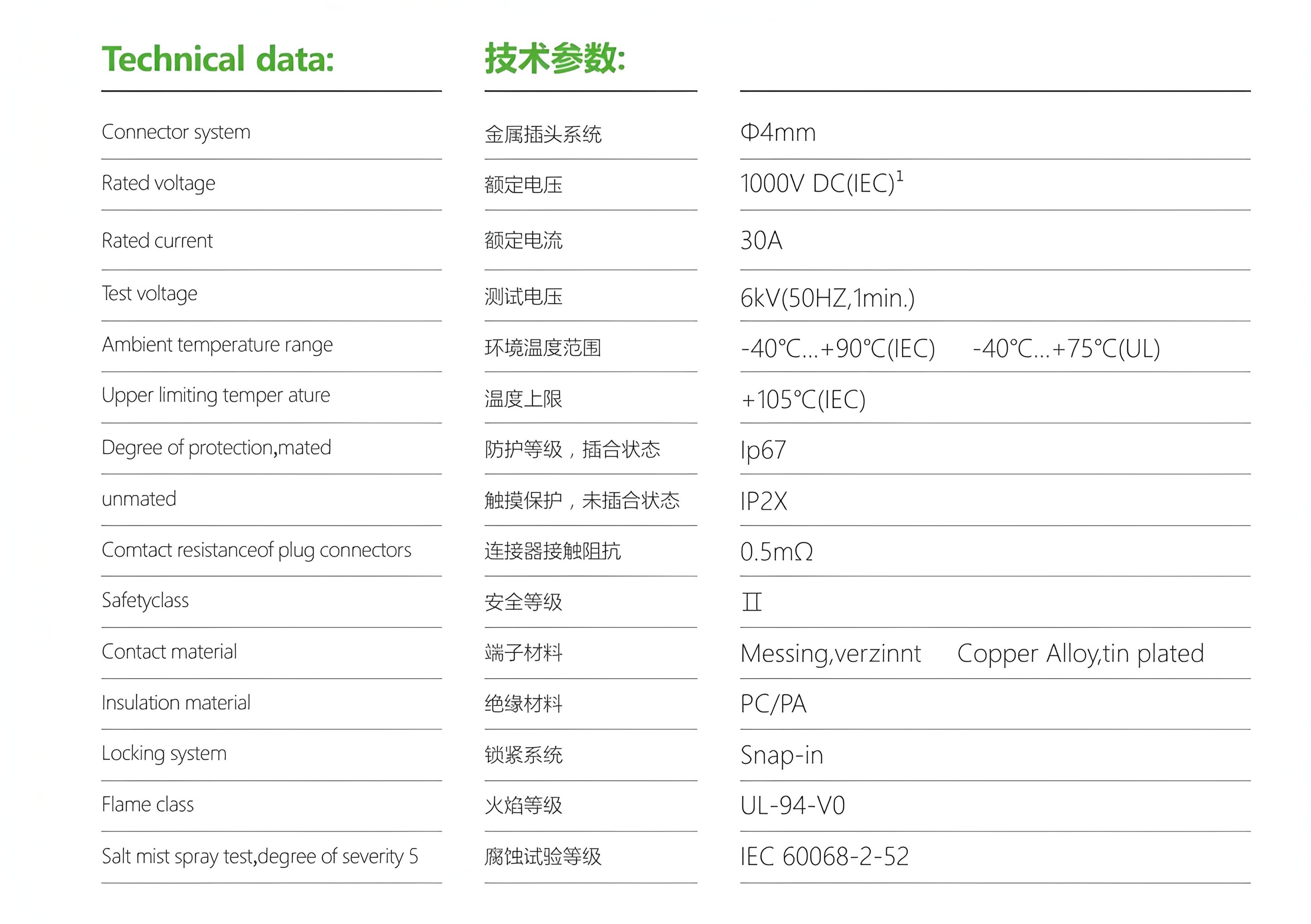Select 'Salt mist spray test,degree of severity 5'

pyautogui.click(x=260, y=856)
